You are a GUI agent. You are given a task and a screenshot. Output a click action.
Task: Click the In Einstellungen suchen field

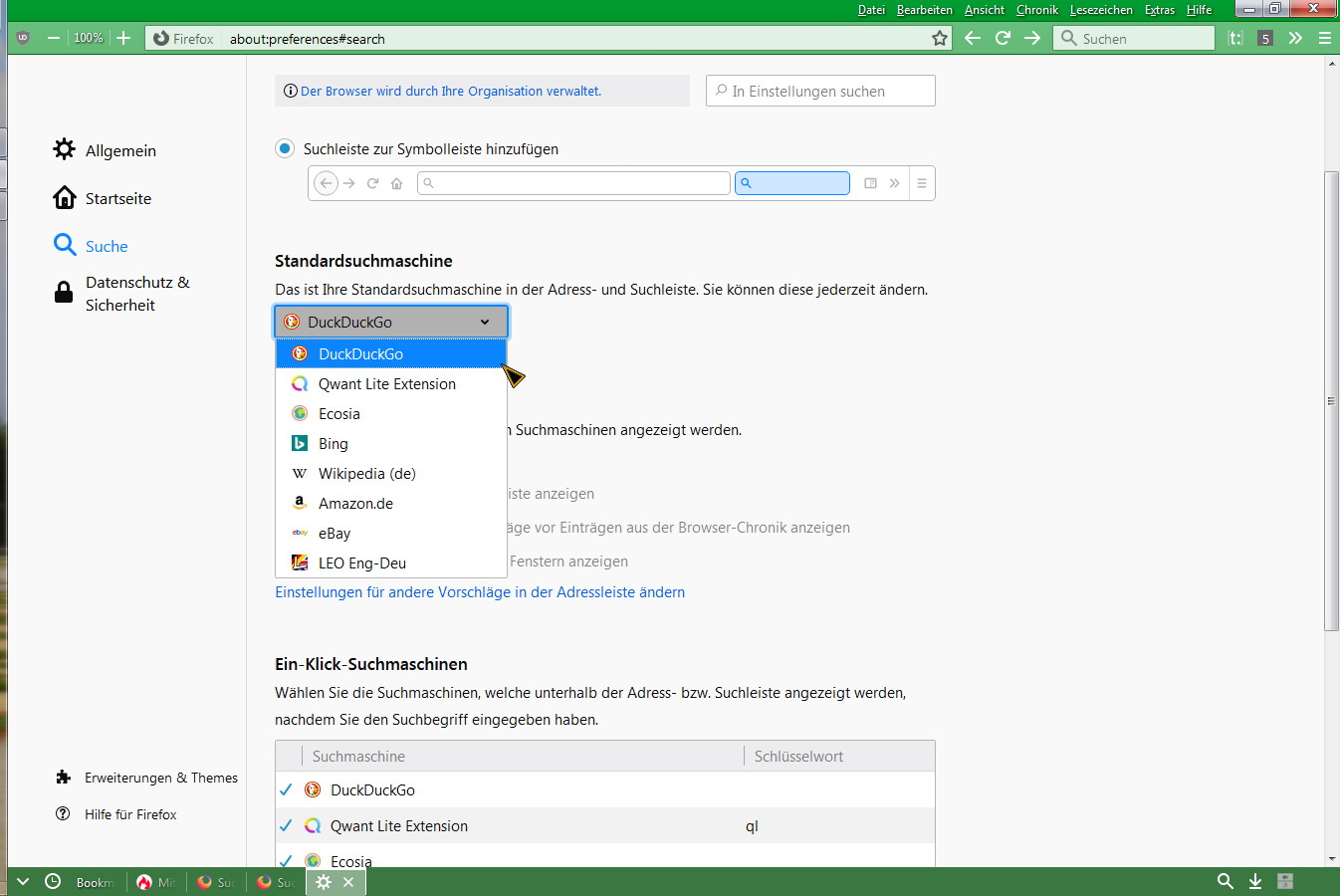coord(820,91)
